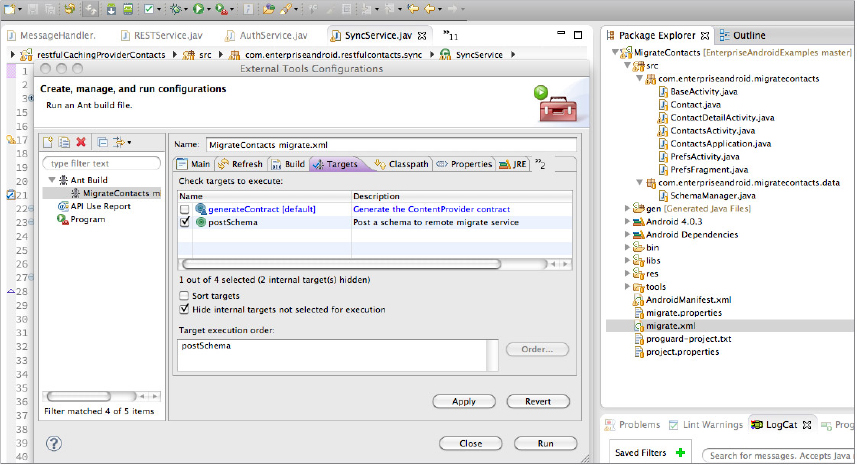Screen dimensions: 857x465
Task: Collapse the Ant Build tree node
Action: [x=51, y=180]
